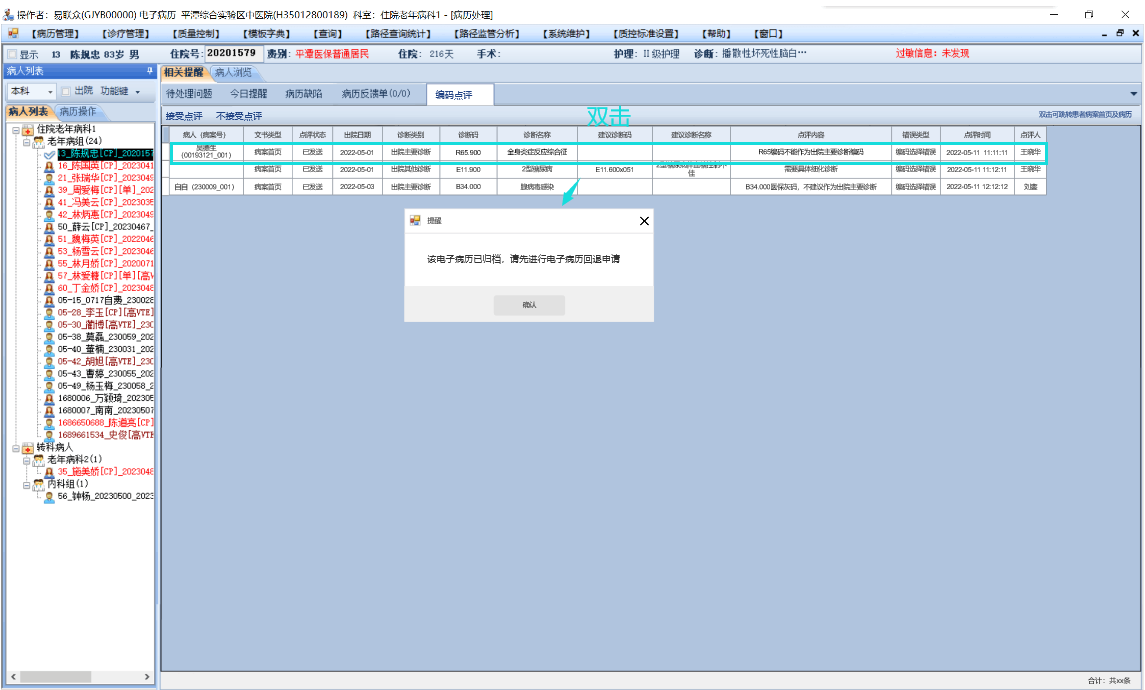Collapse the 老年病科2(1) tree node

[x=26, y=461]
